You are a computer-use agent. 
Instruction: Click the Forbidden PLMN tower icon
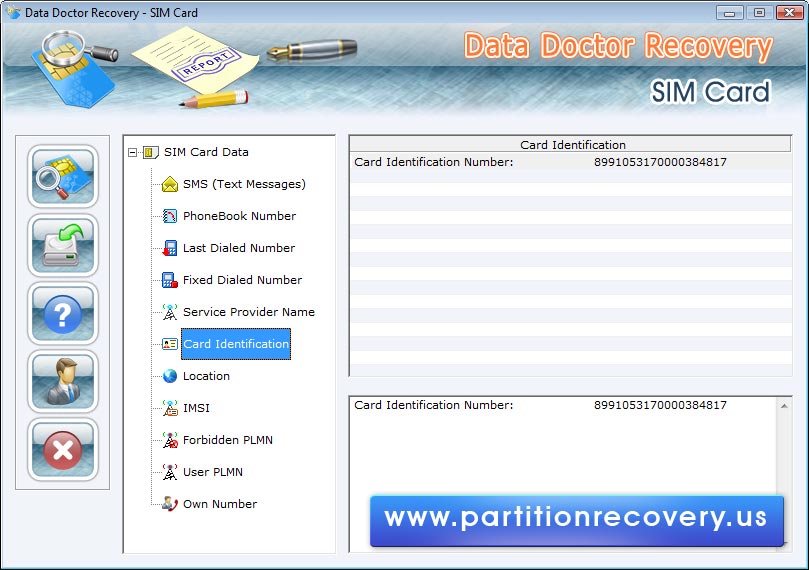pos(170,440)
